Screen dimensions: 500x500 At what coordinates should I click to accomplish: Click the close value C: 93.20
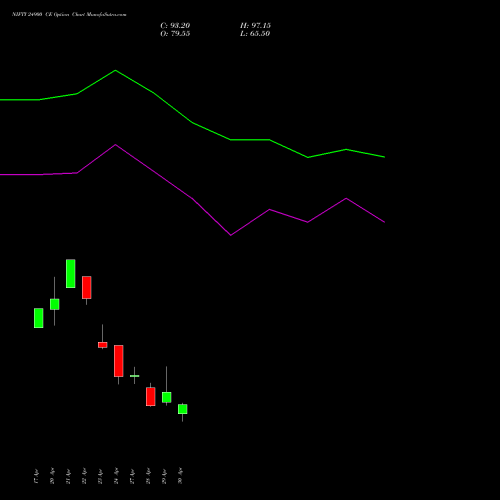[x=175, y=26]
